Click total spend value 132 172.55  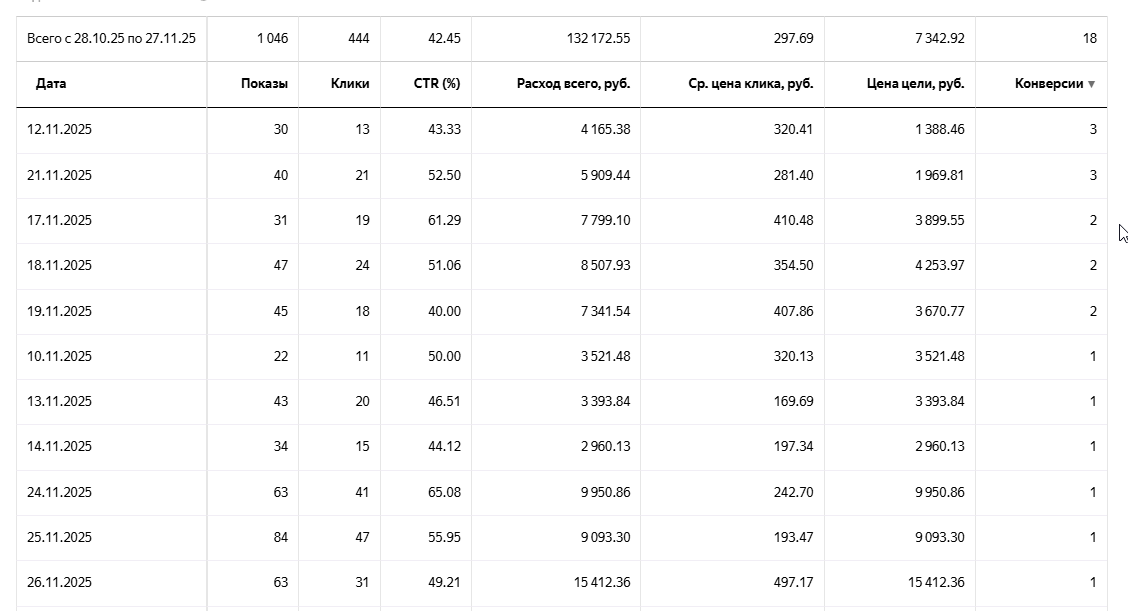598,39
